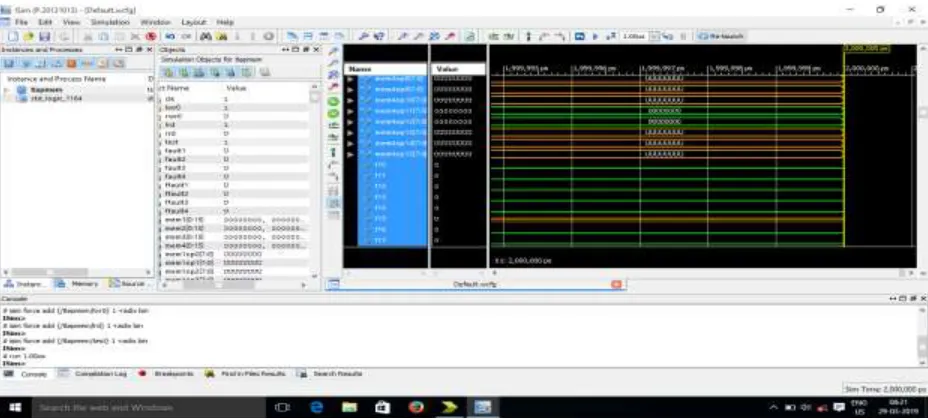The height and width of the screenshot is (420, 928).
Task: Click the Break simulation toolbar icon
Action: [683, 36]
